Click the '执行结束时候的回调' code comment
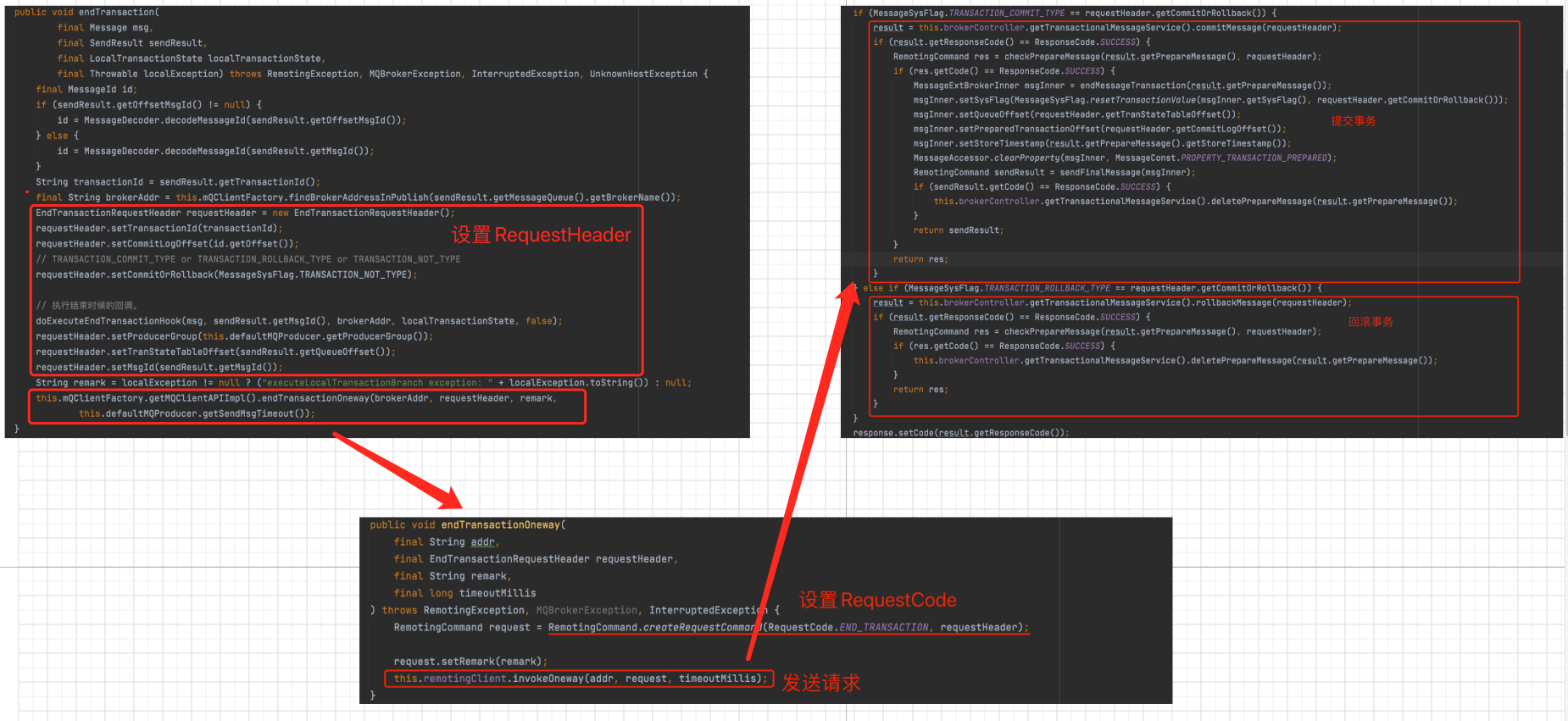Screen dimensions: 1568x721 click(x=87, y=305)
